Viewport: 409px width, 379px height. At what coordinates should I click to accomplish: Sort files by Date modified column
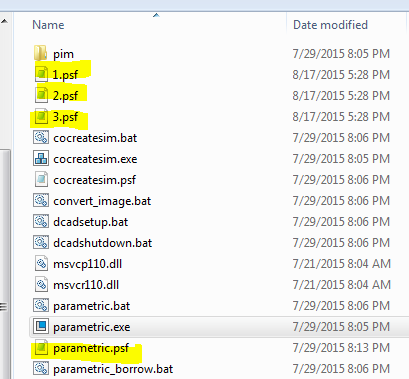point(330,25)
